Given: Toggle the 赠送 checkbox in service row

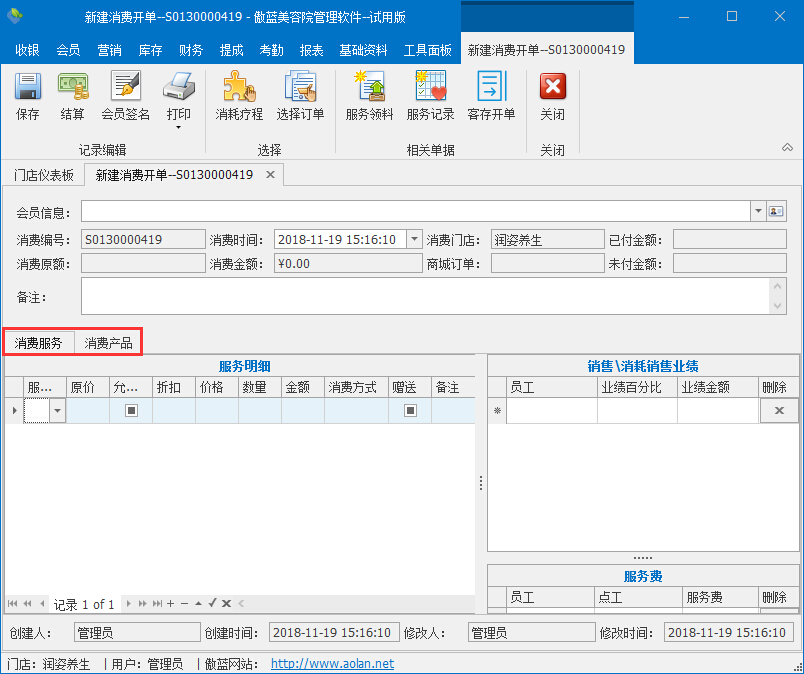Looking at the screenshot, I should pyautogui.click(x=410, y=410).
